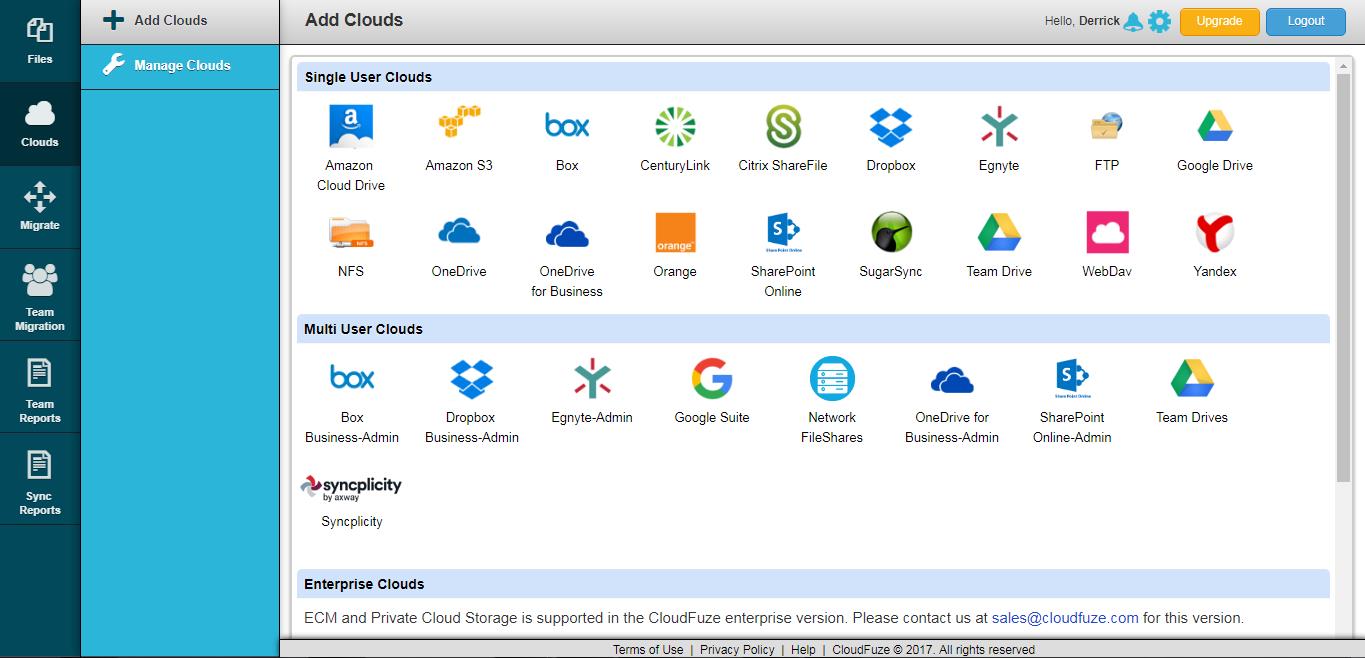Go to the Files section
The height and width of the screenshot is (658, 1365).
click(39, 40)
